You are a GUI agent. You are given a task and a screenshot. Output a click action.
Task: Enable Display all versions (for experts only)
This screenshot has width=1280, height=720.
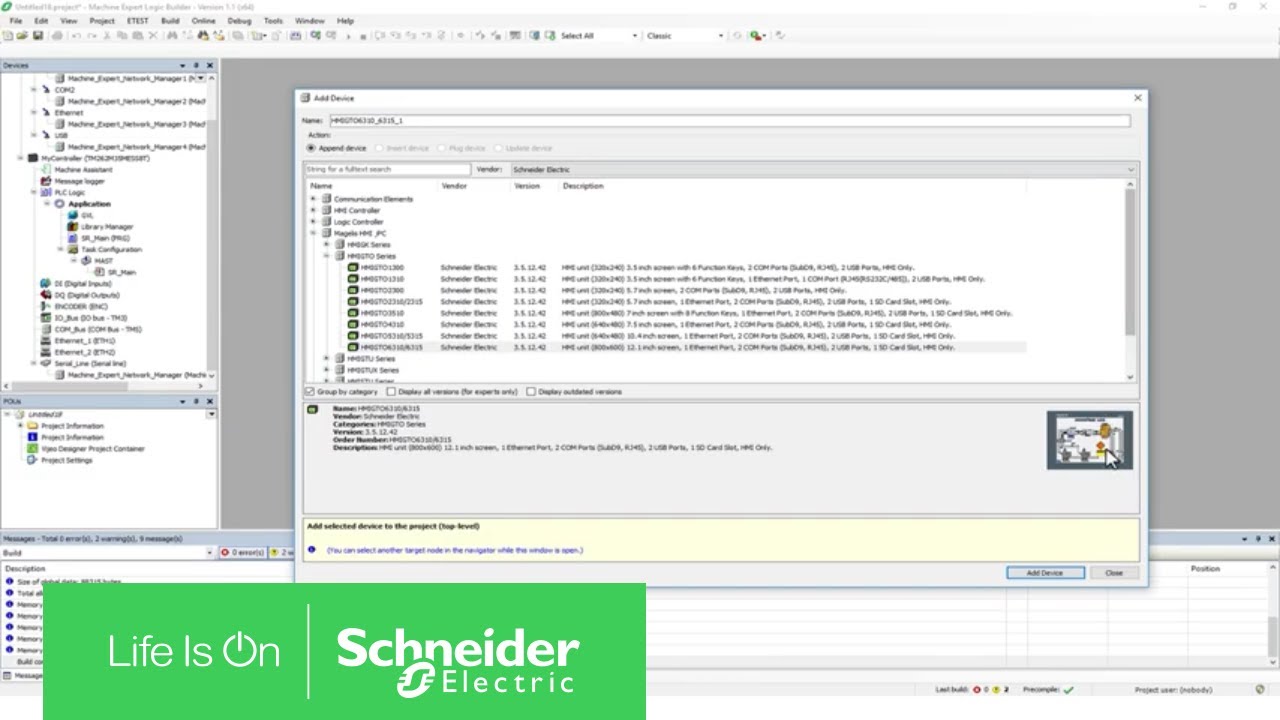click(x=391, y=392)
